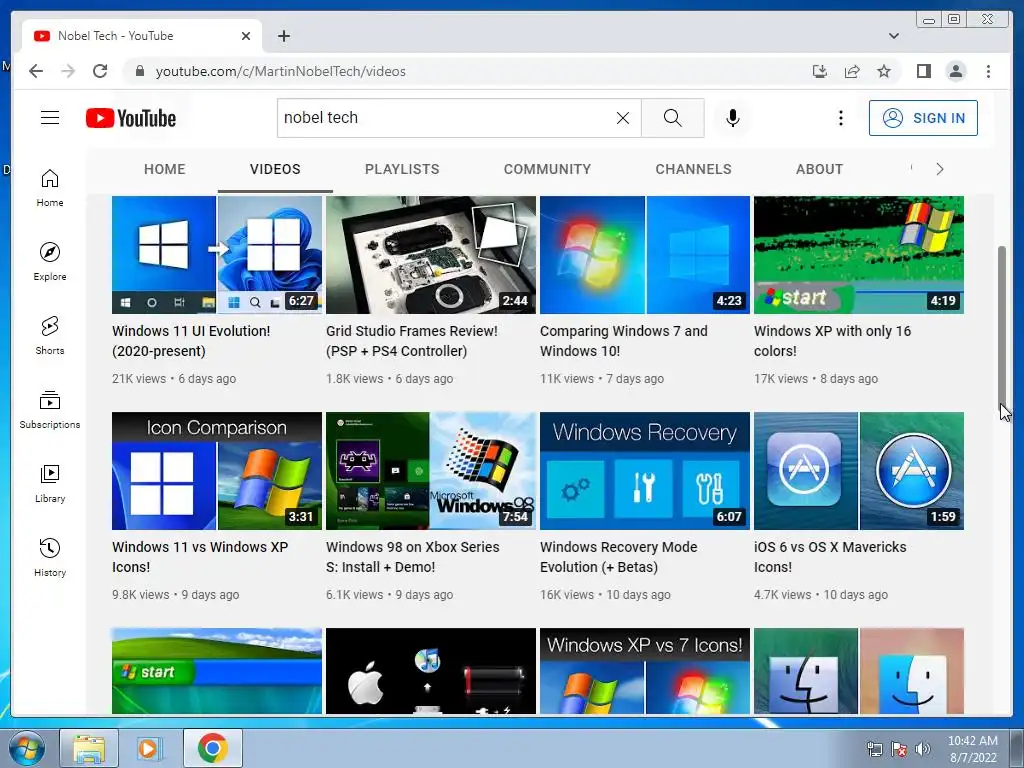Click the Windows Recovery thumbnail

click(x=645, y=471)
